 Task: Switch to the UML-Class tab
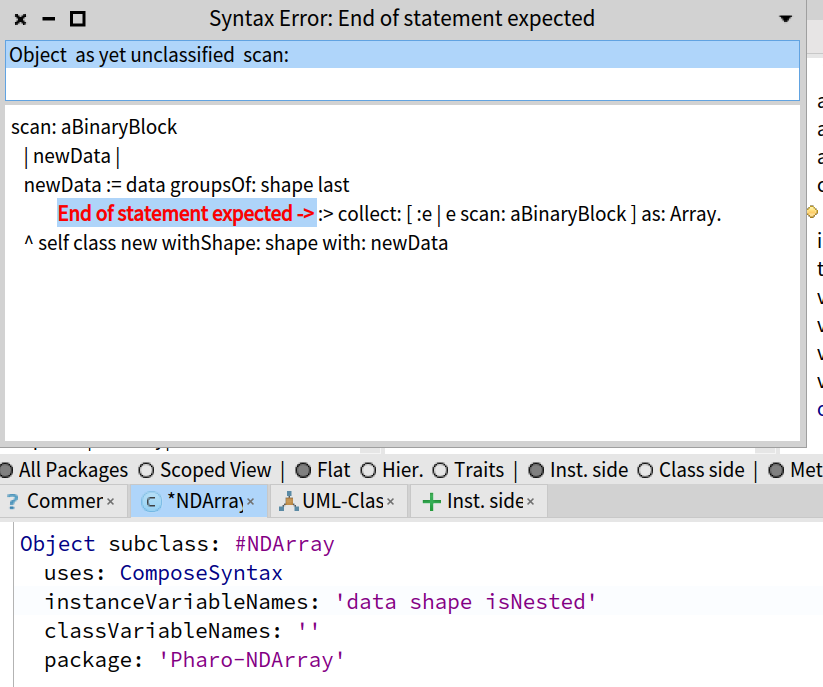click(x=339, y=501)
